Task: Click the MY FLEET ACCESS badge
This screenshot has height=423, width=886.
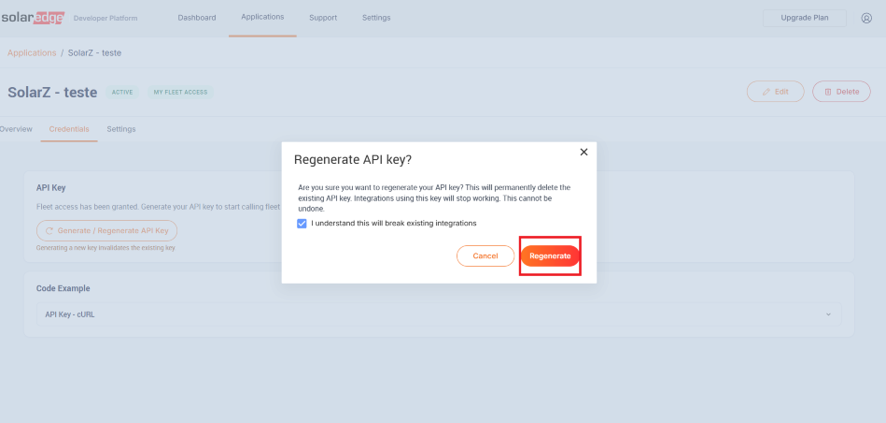Action: pos(181,92)
